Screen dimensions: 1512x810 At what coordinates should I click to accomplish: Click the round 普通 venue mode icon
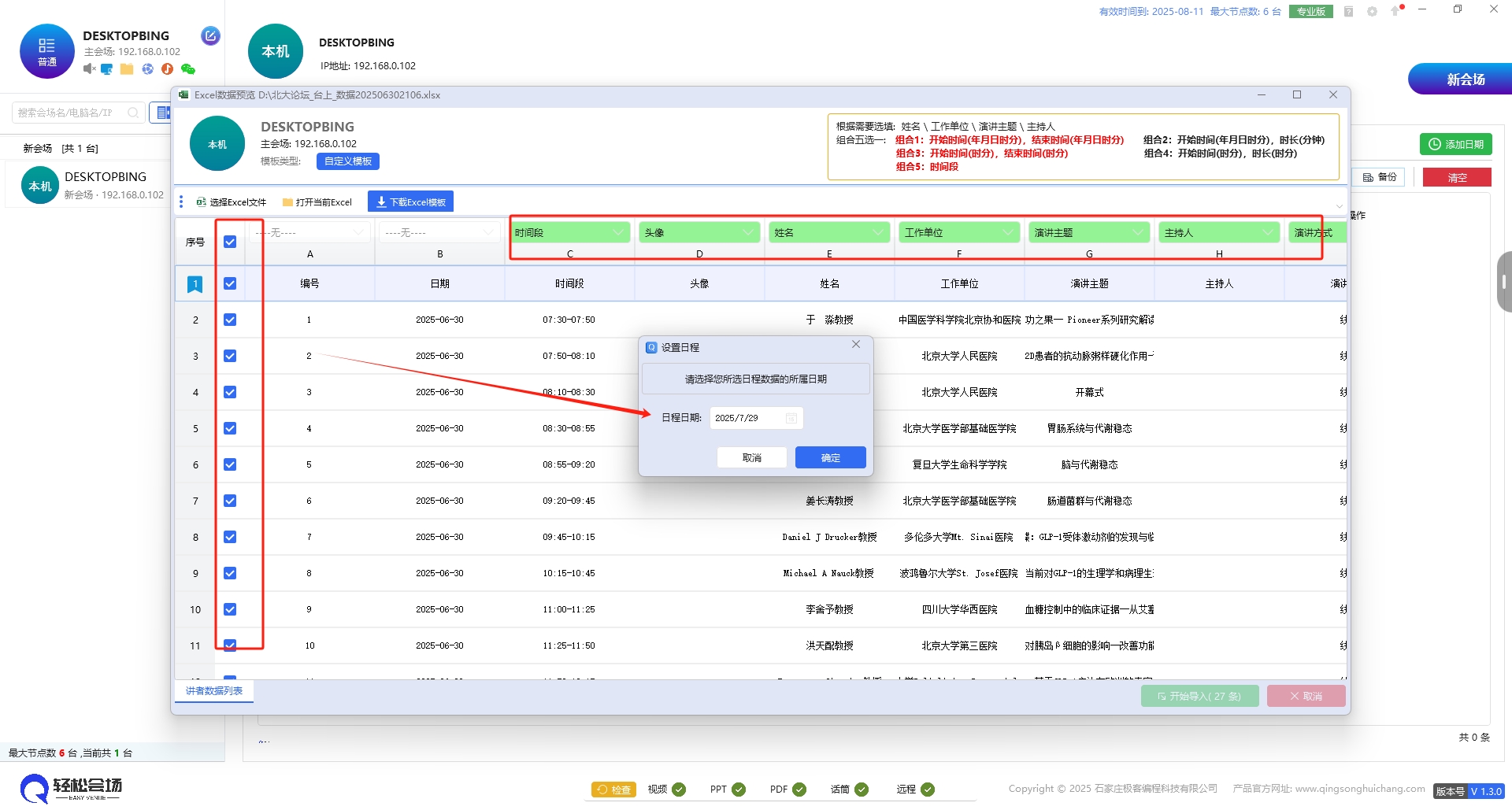click(x=47, y=51)
